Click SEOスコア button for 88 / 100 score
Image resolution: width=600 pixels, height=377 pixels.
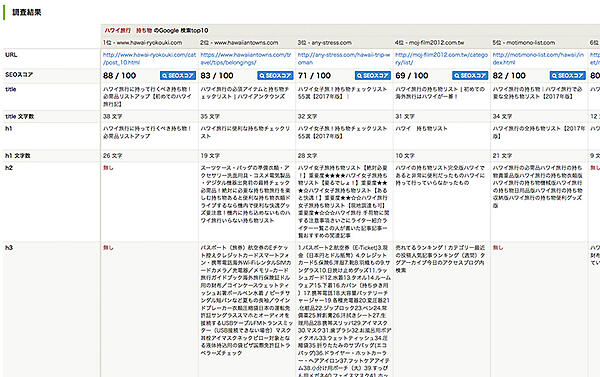pos(178,75)
